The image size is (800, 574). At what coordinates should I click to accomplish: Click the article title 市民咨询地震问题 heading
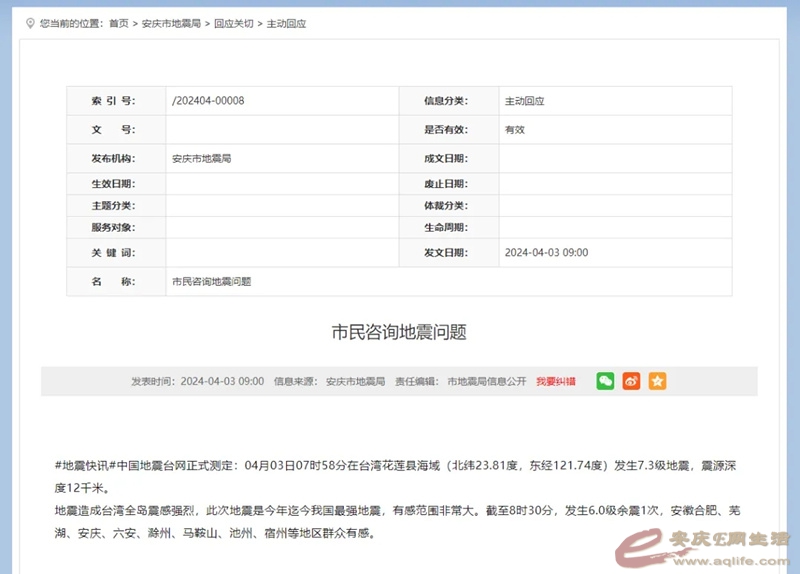pyautogui.click(x=399, y=332)
